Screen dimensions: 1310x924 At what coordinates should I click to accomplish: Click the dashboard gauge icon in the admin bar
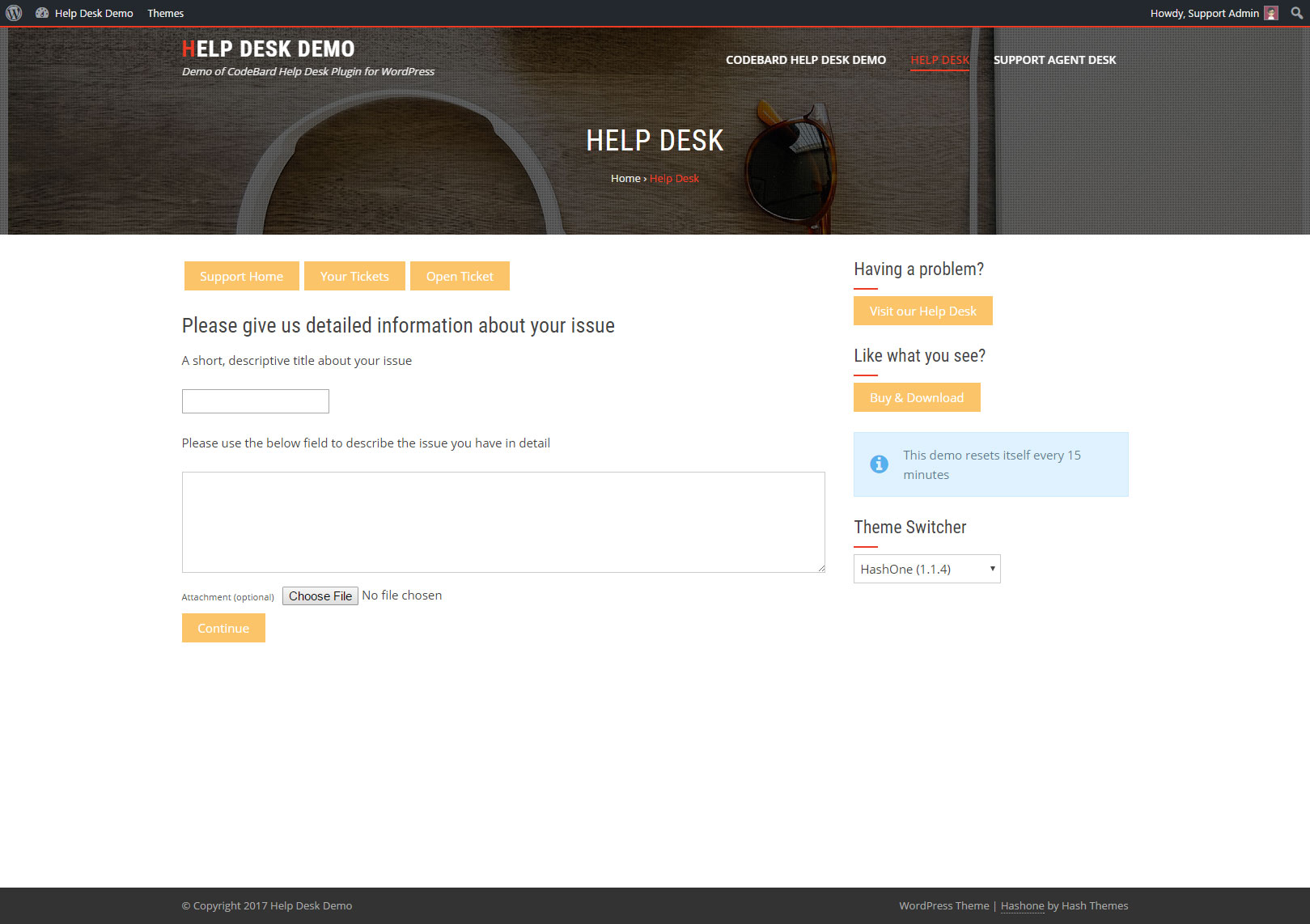[42, 13]
